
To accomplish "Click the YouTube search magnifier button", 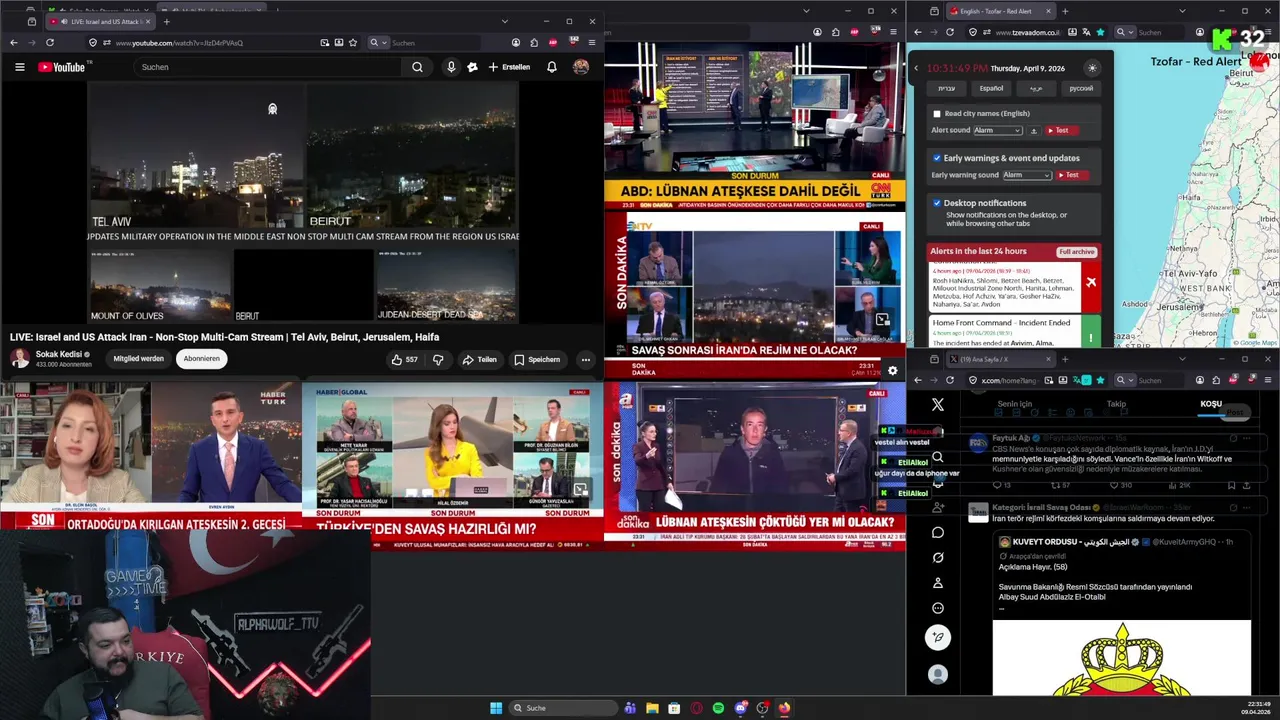I will coord(417,67).
